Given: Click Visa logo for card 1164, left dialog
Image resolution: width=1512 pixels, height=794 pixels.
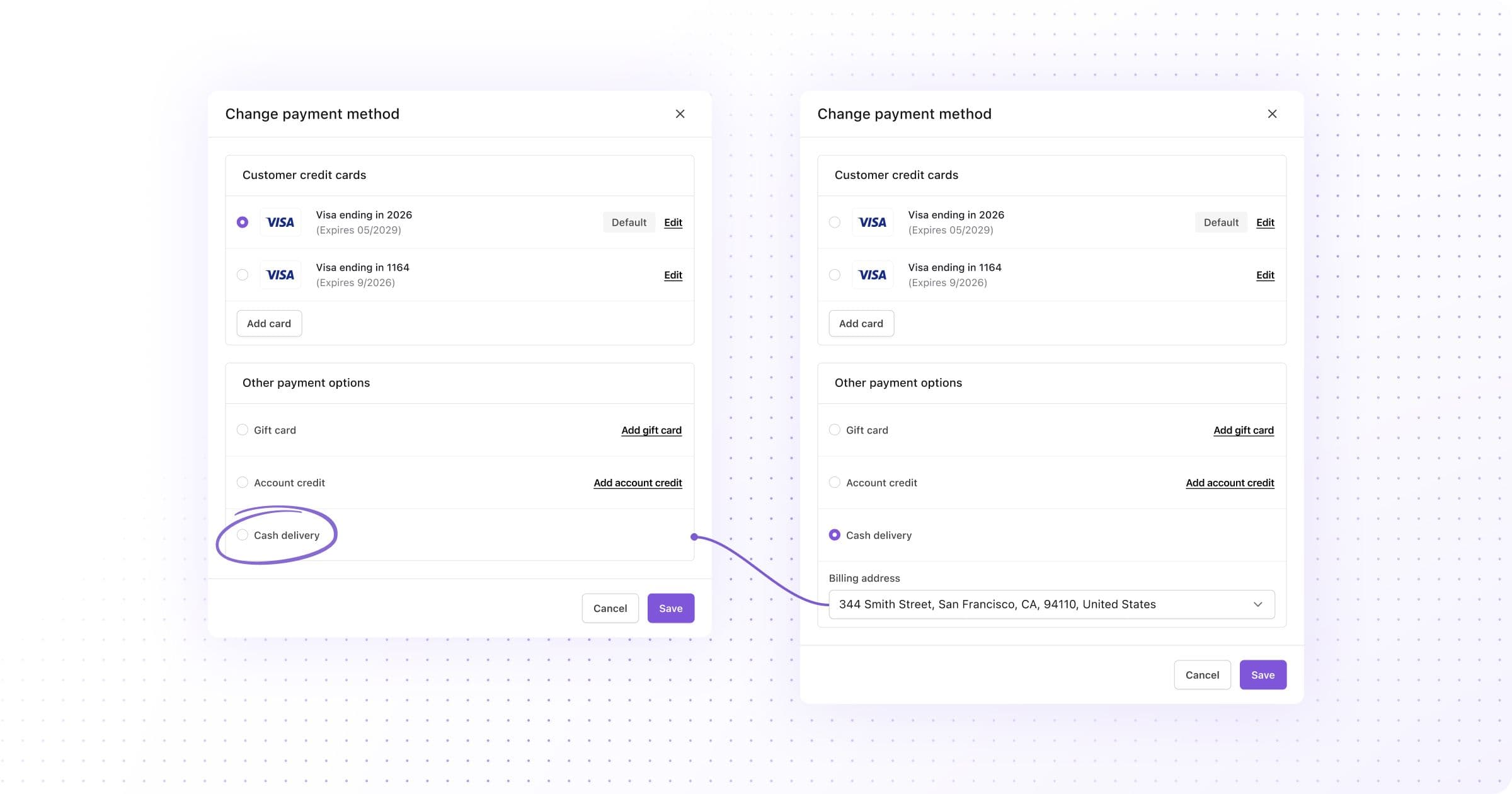Looking at the screenshot, I should tap(280, 275).
